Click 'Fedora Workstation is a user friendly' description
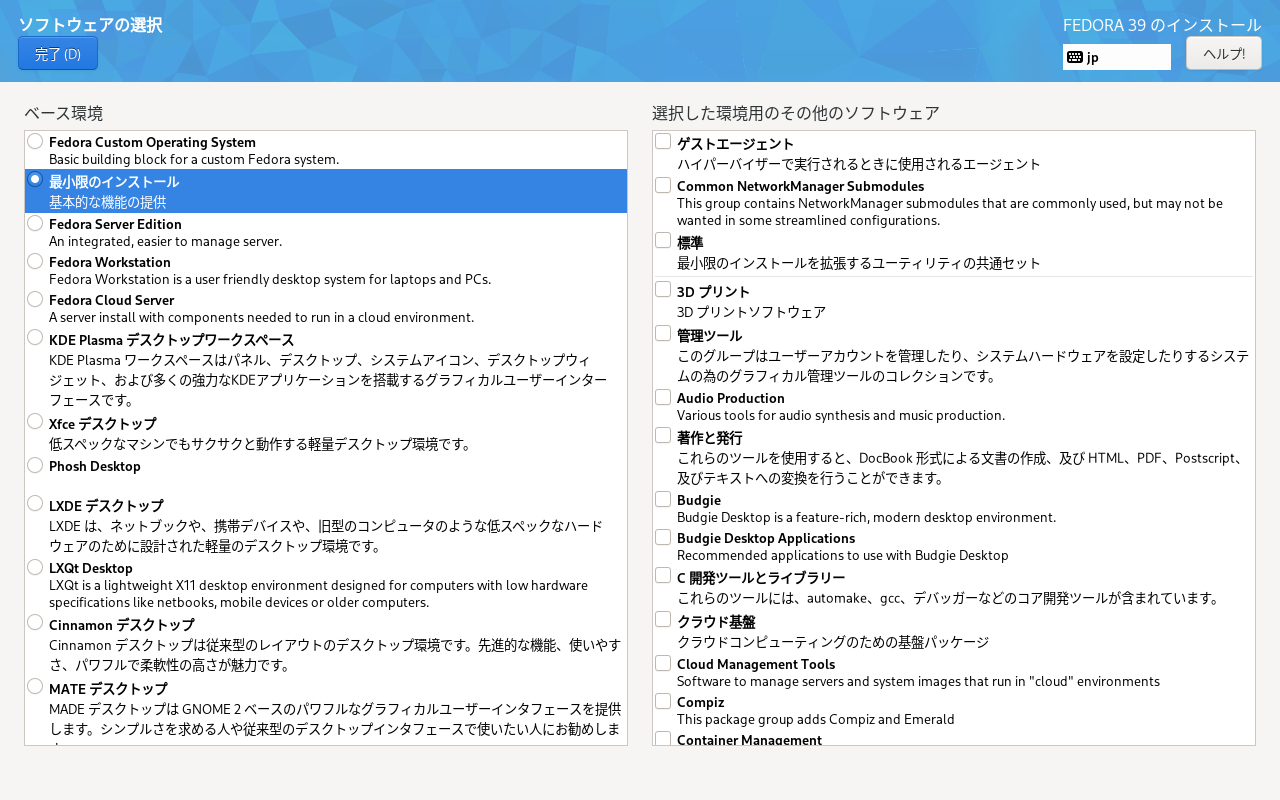The image size is (1280, 800). (x=270, y=279)
